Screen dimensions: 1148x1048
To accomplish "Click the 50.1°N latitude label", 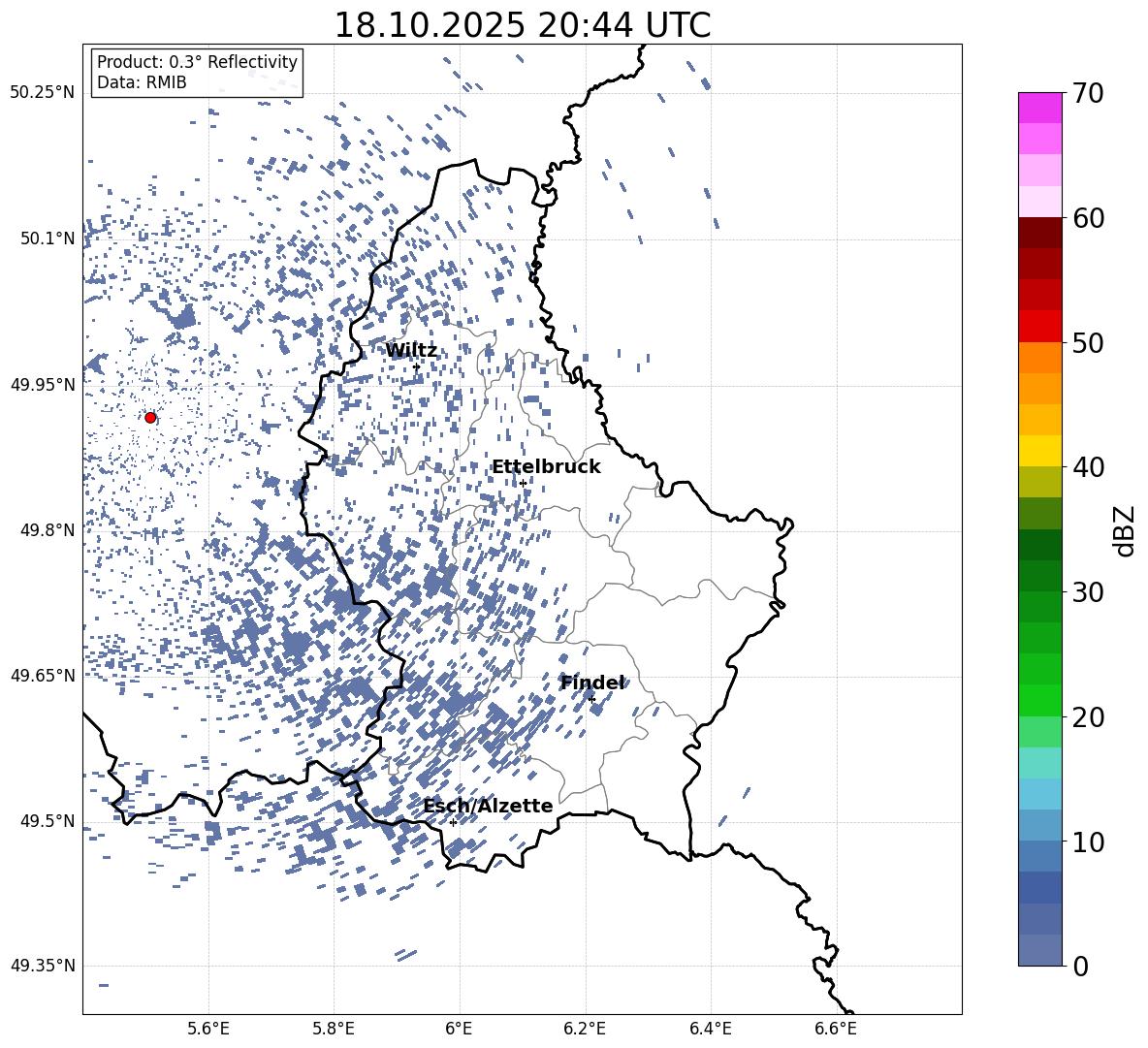I will pos(48,238).
